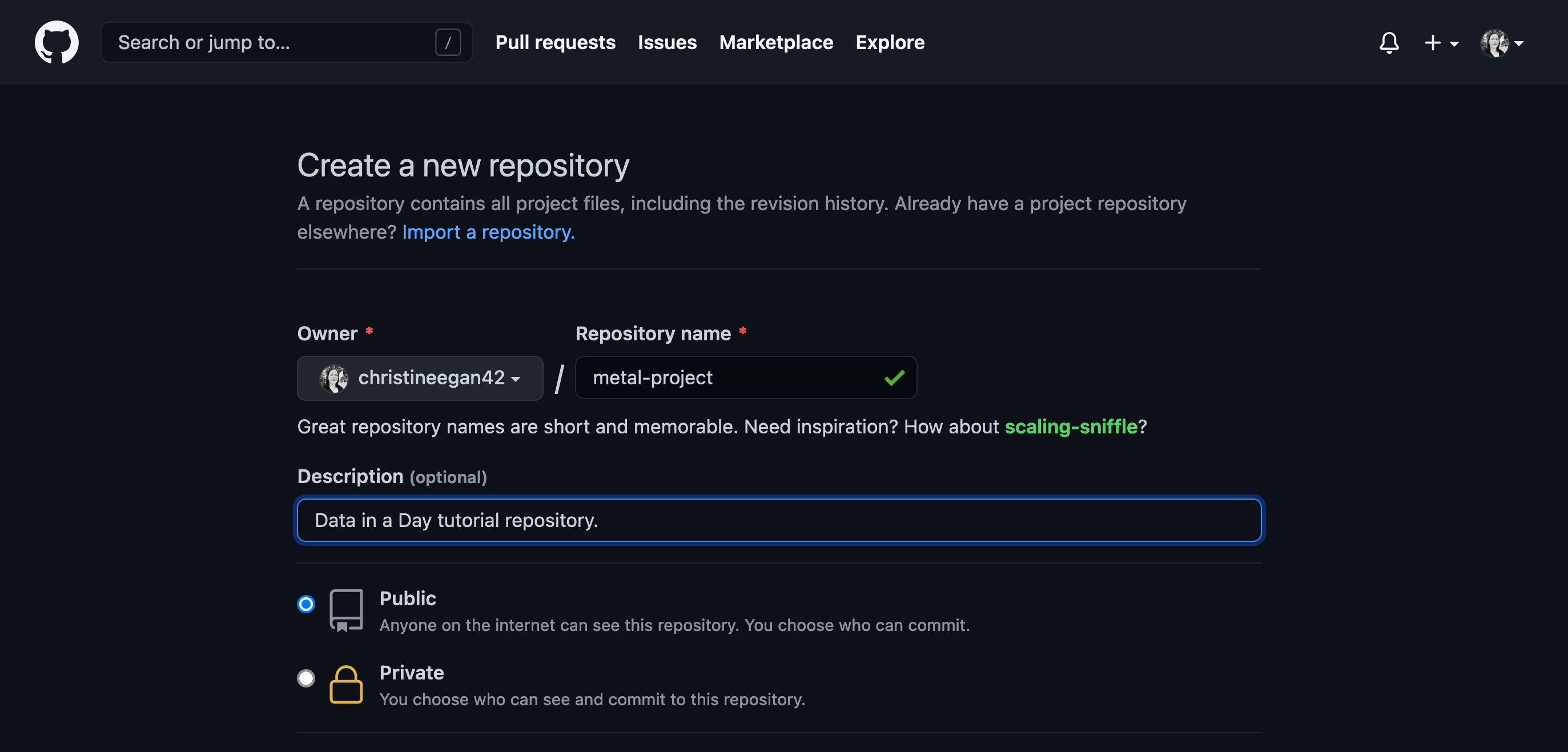
Task: Click the Private lock icon
Action: [x=345, y=685]
